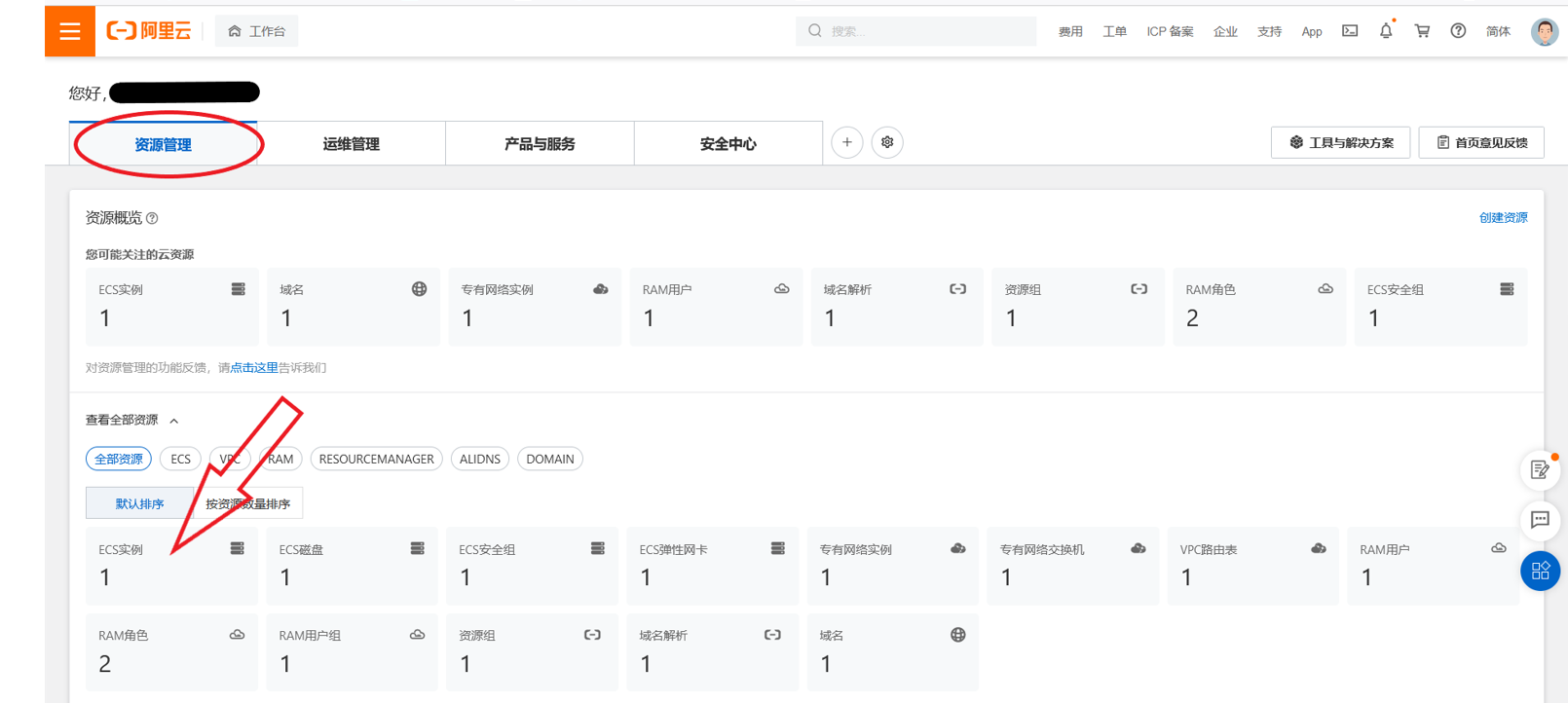
Task: Click globe icon on overview 域名 card
Action: click(419, 289)
